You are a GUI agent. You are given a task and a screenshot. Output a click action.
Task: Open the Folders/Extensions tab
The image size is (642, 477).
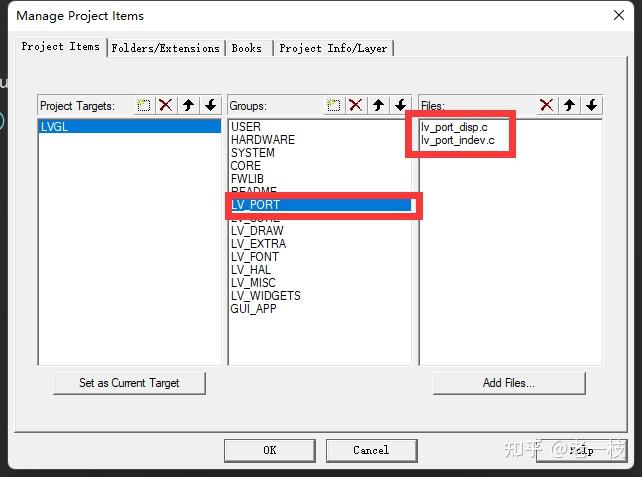[166, 48]
